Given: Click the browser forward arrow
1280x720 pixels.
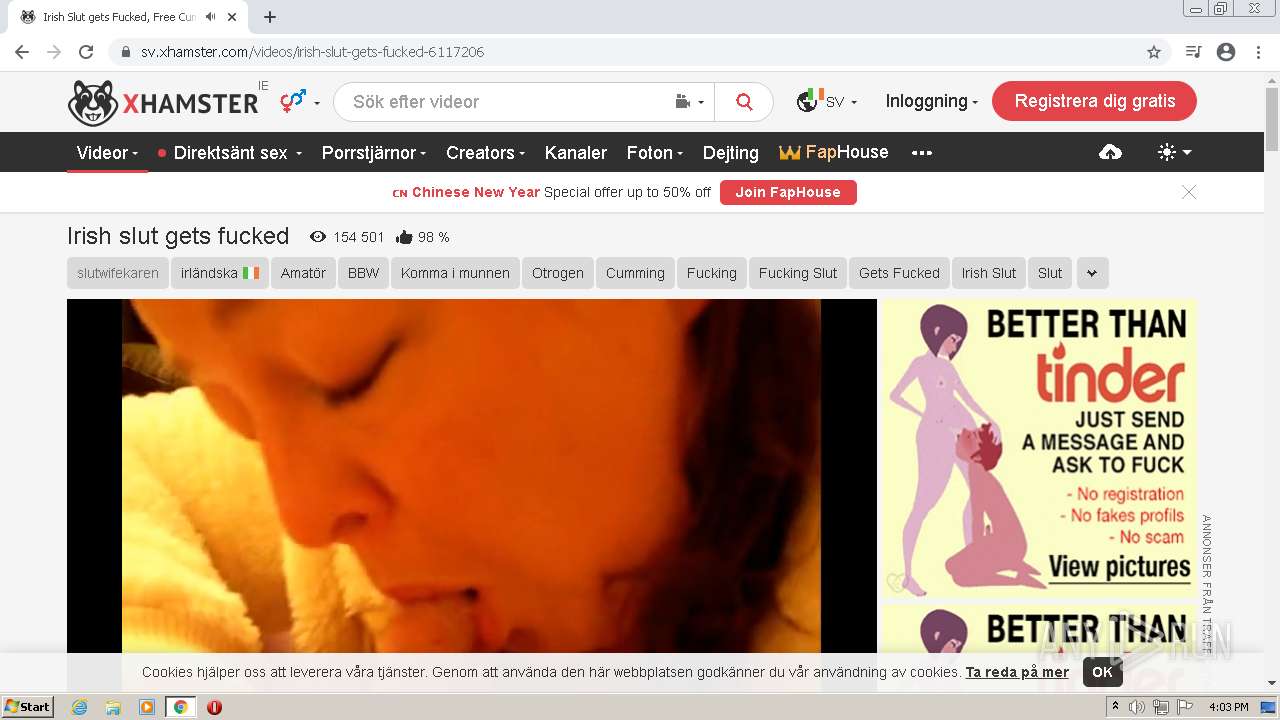Looking at the screenshot, I should pos(54,52).
